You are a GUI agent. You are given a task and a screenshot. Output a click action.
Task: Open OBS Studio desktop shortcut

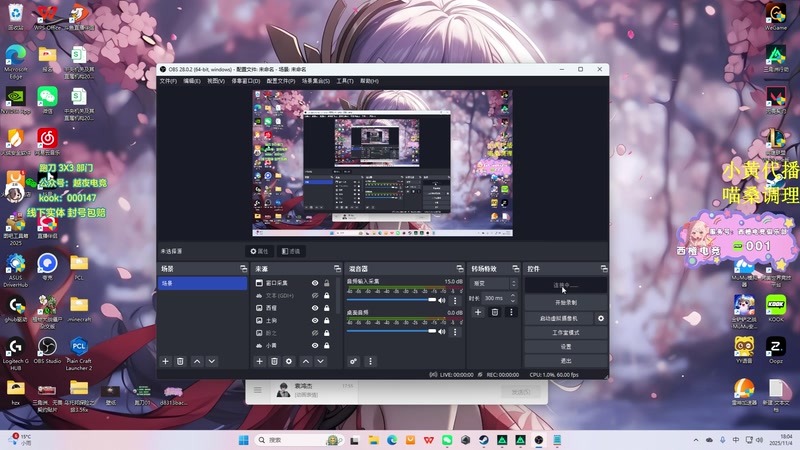[47, 351]
